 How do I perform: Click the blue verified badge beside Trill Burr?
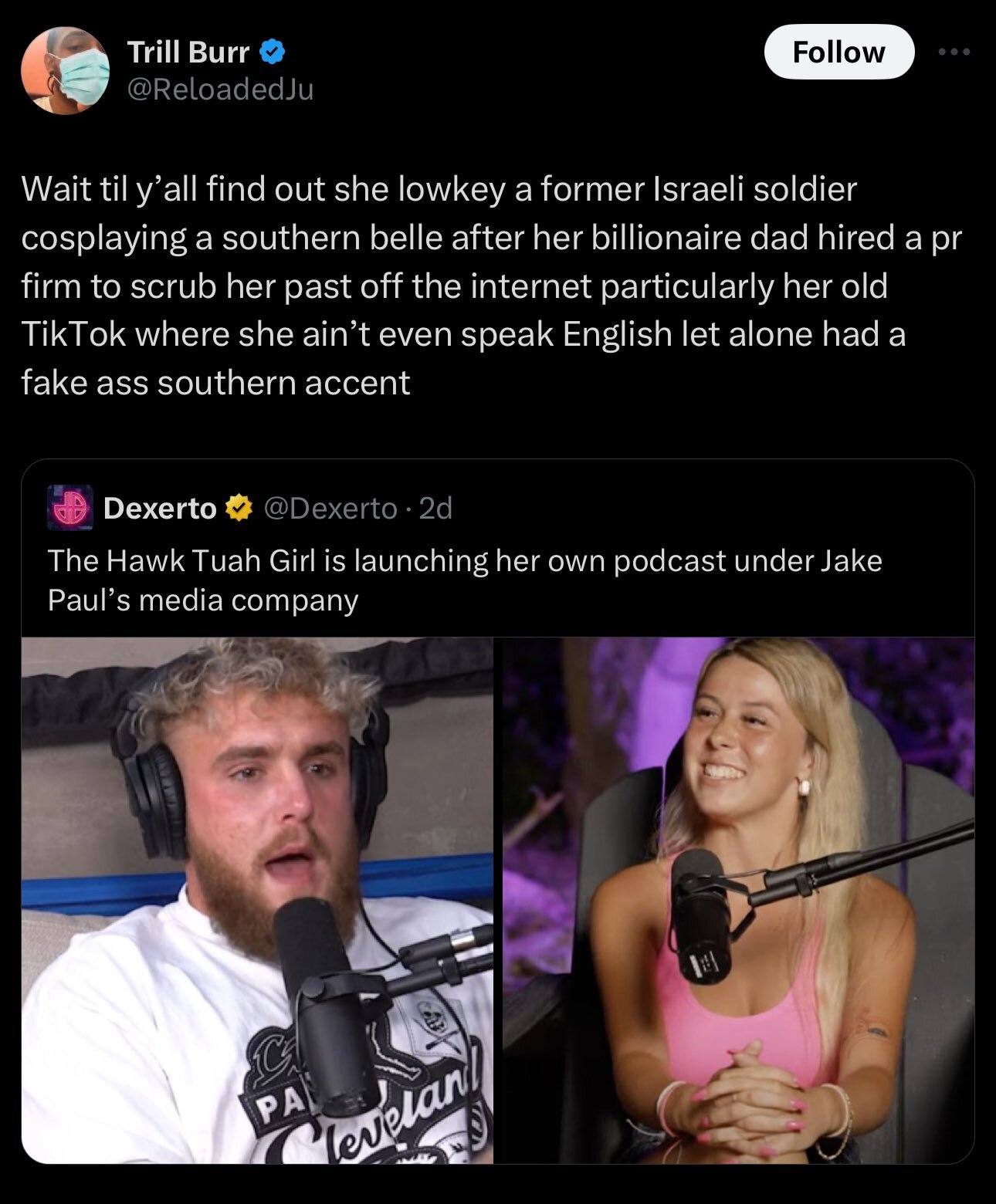pos(273,52)
